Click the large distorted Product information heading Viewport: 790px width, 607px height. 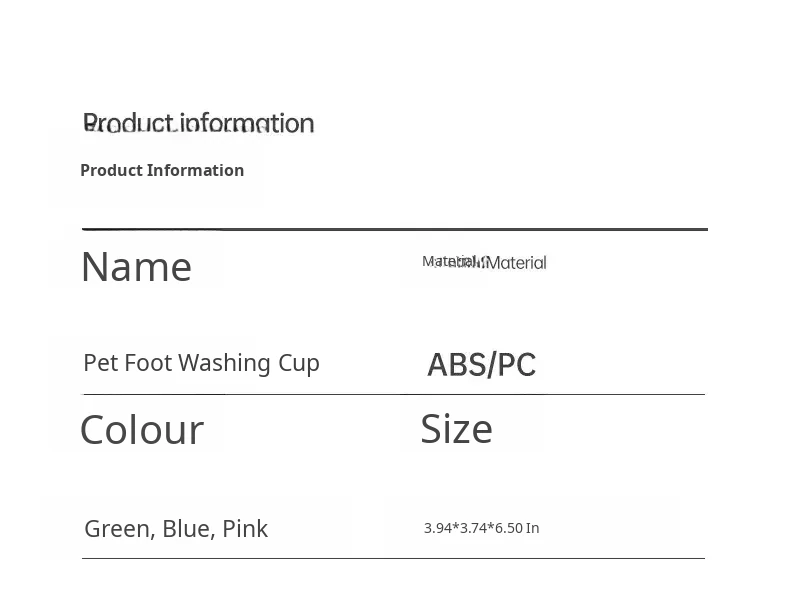coord(198,123)
